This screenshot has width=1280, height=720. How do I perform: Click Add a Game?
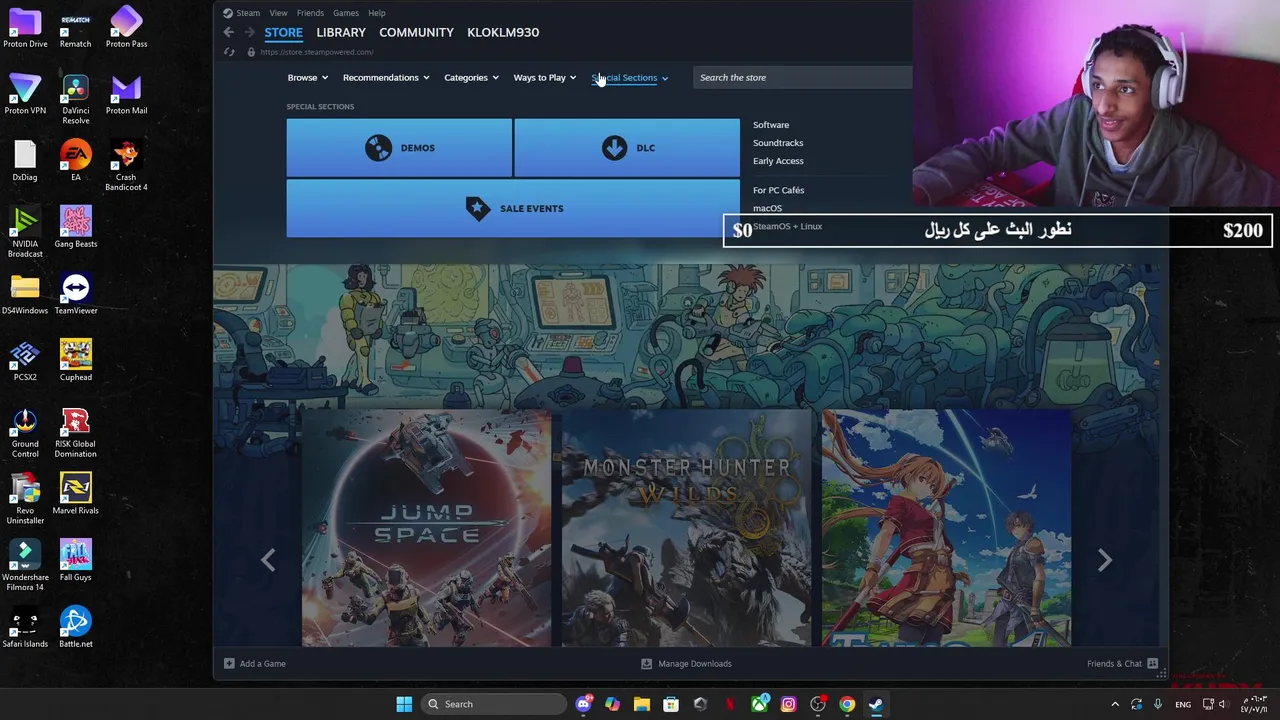255,663
